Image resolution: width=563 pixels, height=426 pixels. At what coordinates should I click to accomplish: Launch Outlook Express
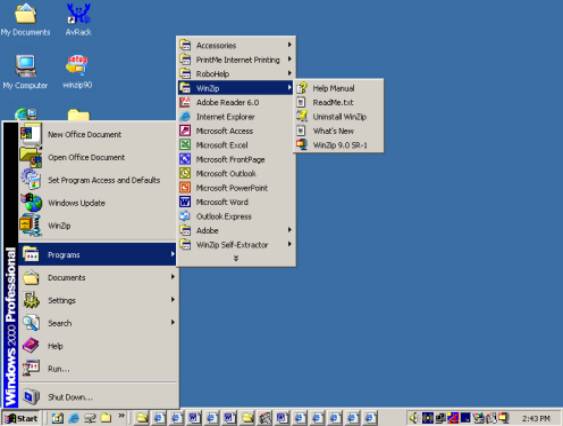236,216
